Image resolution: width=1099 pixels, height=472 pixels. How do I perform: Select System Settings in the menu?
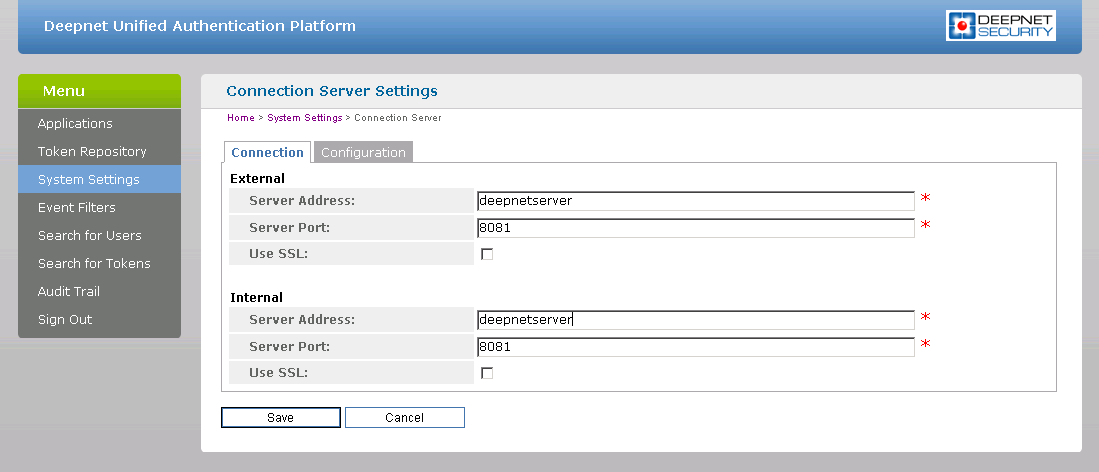(88, 180)
